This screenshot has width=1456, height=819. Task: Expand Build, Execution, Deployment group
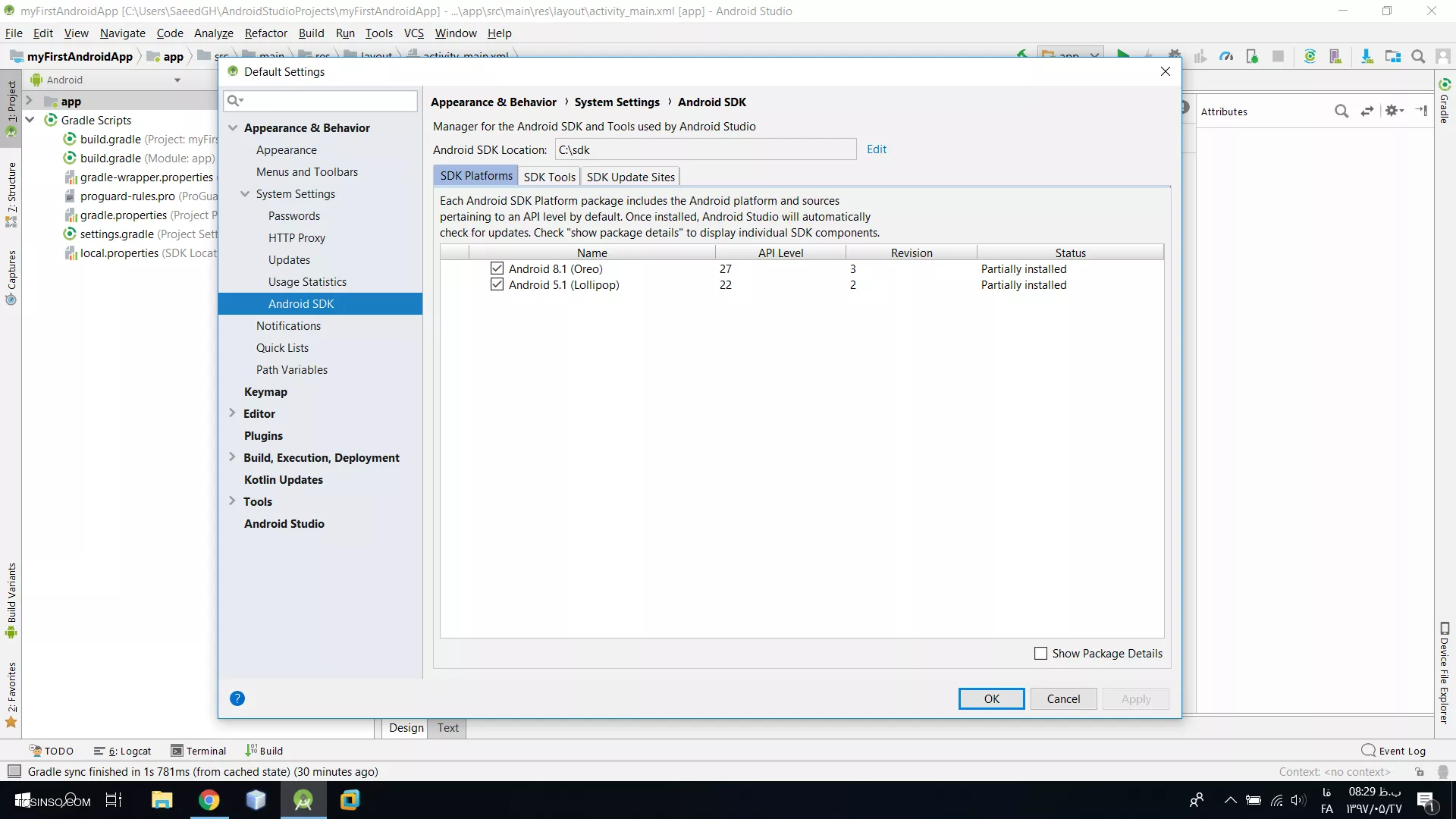[232, 457]
